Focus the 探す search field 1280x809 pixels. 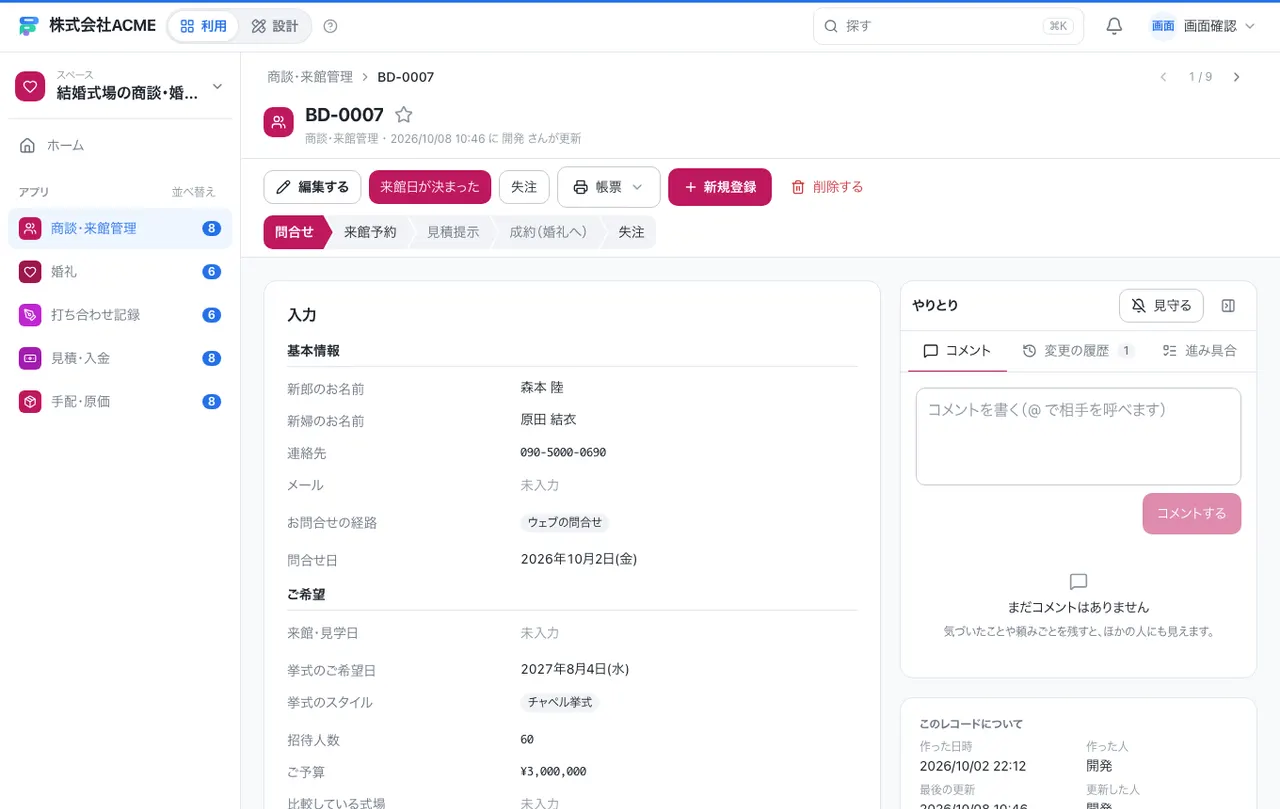(948, 26)
